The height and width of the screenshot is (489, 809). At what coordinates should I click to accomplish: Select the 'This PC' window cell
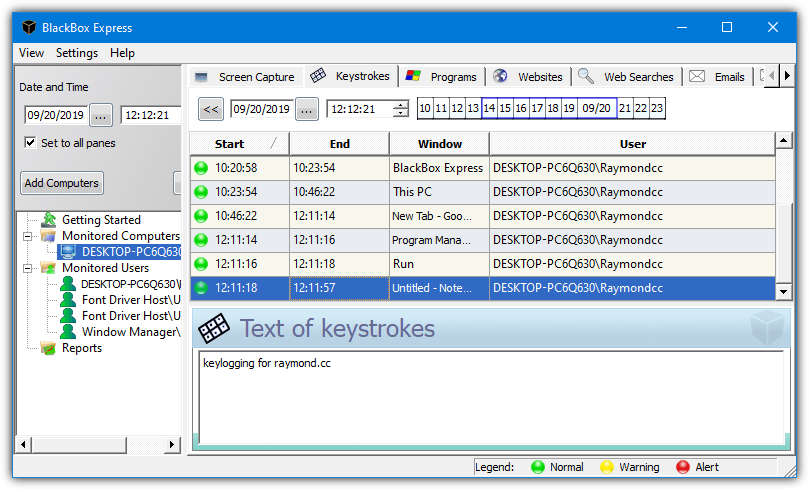(x=439, y=192)
